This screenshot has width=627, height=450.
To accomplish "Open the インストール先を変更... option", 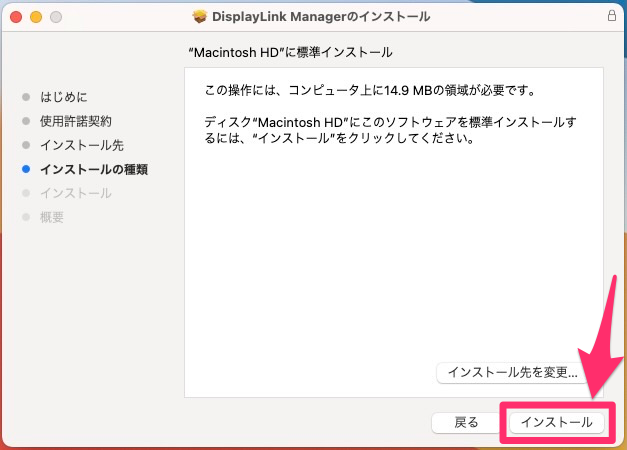I will coord(513,372).
